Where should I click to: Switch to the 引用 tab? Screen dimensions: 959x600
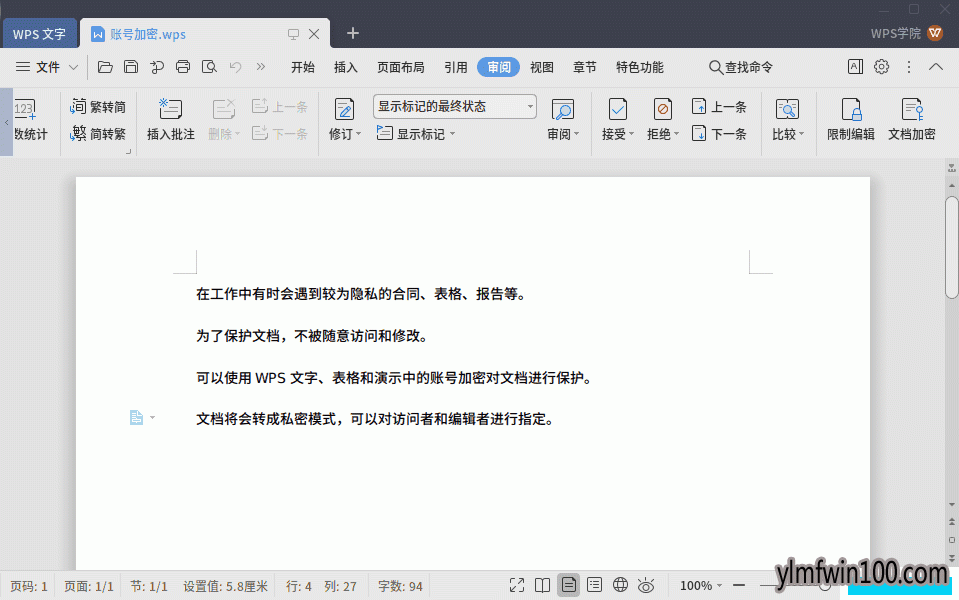[x=456, y=67]
